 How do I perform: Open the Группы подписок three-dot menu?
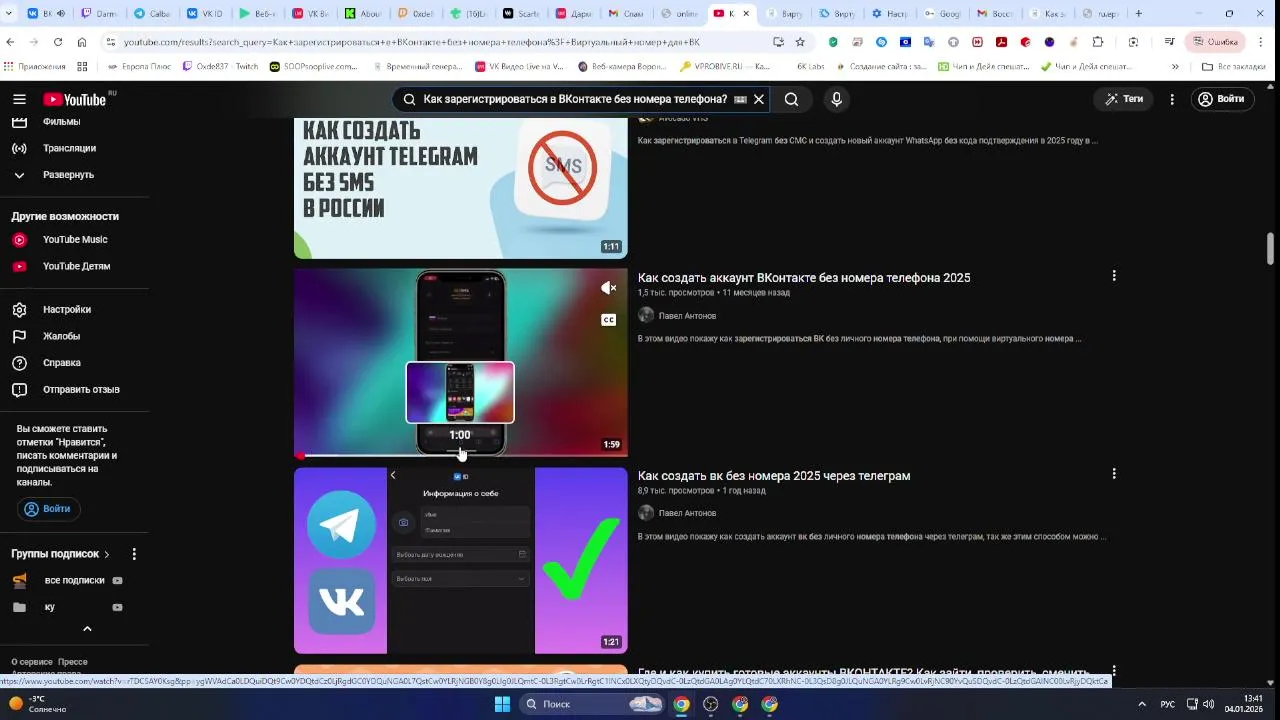[134, 554]
